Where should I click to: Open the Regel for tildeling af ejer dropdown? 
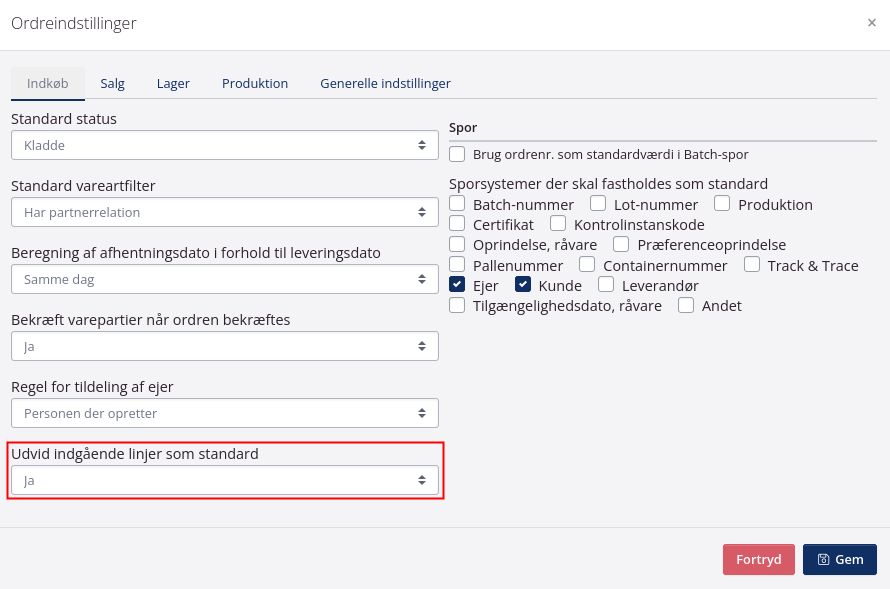[224, 413]
